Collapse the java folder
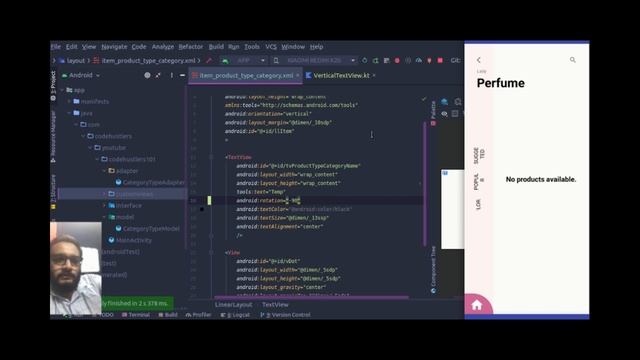Screen dimensions: 640x360 coord(70,113)
